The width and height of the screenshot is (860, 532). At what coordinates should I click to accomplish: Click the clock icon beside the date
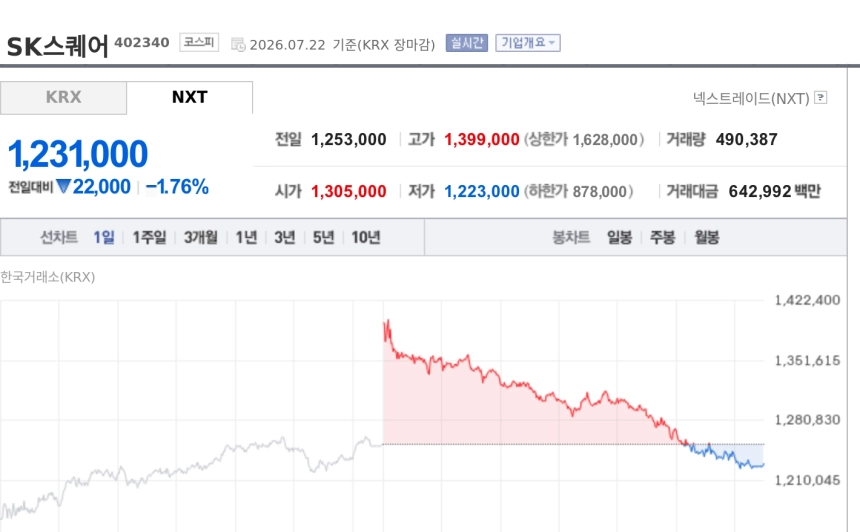pyautogui.click(x=238, y=44)
